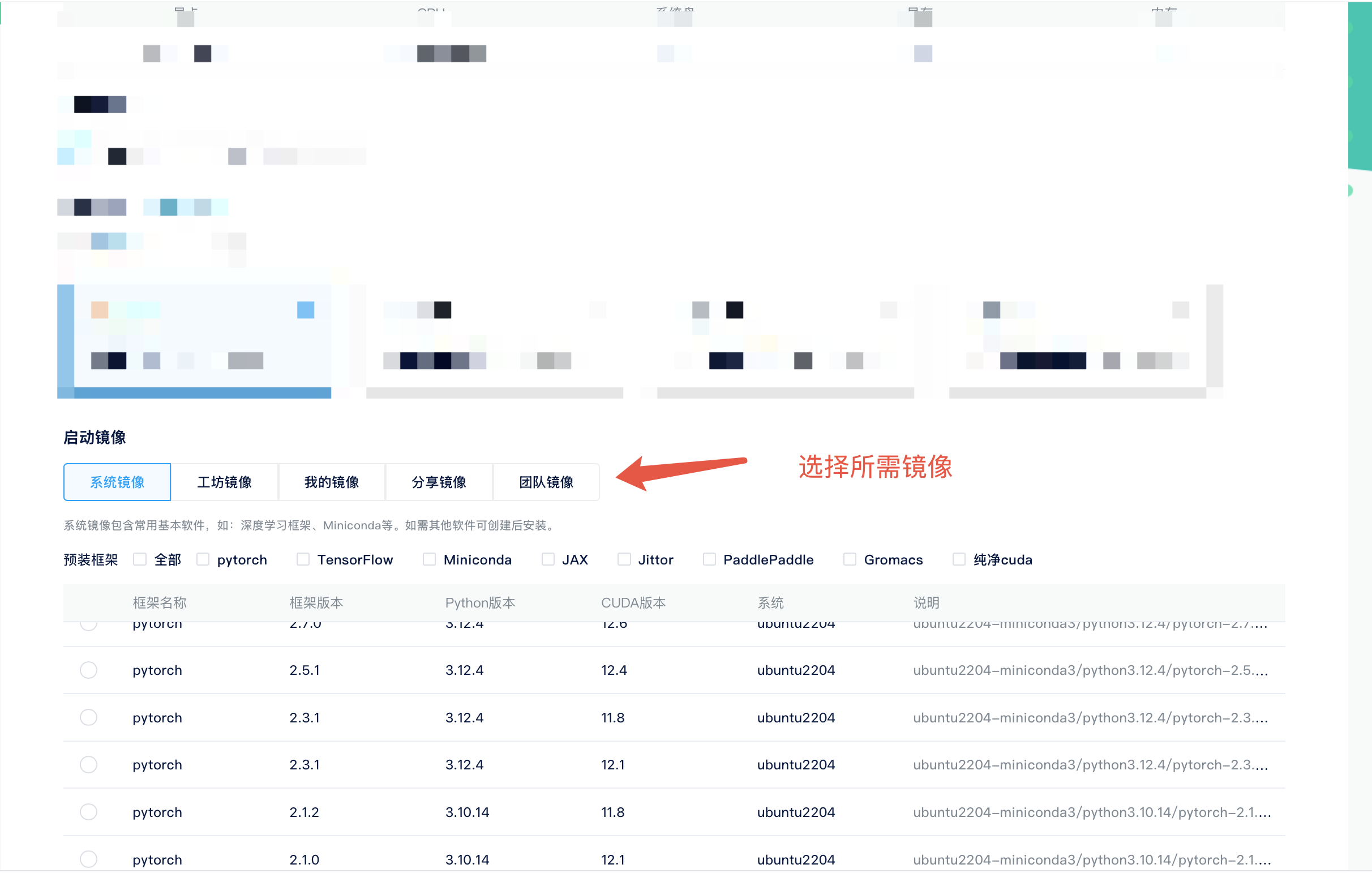
Task: Select the 我的镜像 tab
Action: point(332,483)
